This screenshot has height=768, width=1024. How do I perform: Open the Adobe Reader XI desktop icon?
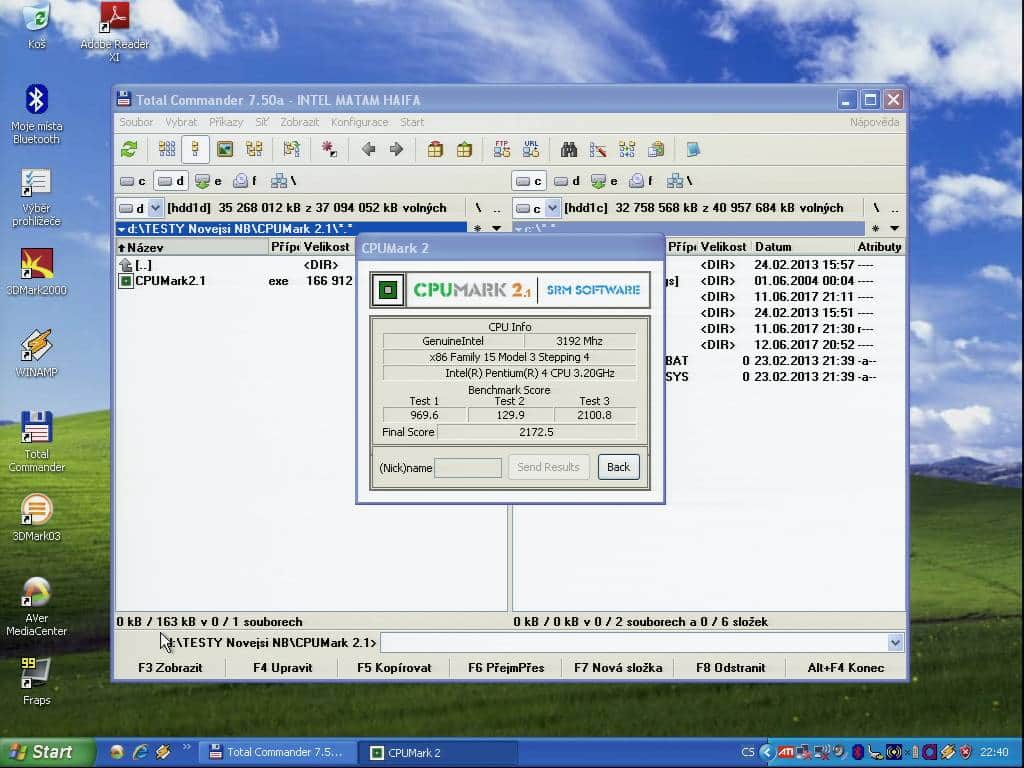coord(115,32)
